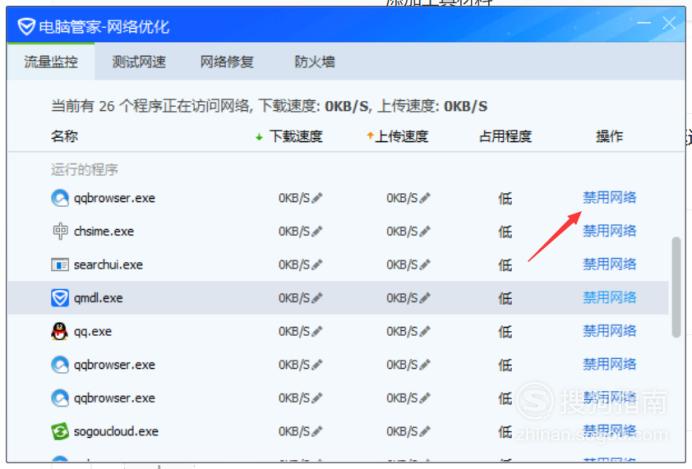The height and width of the screenshot is (469, 692).
Task: Edit upload speed limit for qq.exe
Action: pyautogui.click(x=425, y=331)
